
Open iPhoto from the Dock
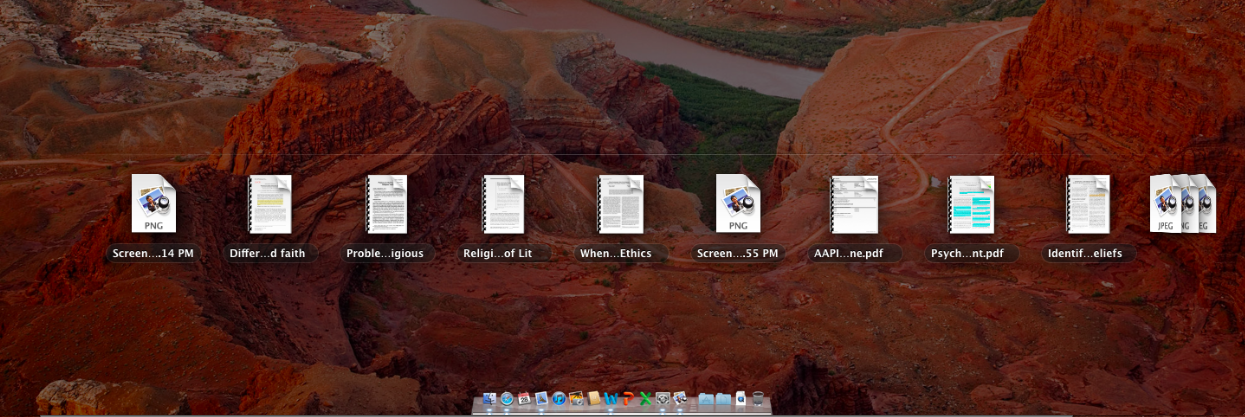pos(576,398)
